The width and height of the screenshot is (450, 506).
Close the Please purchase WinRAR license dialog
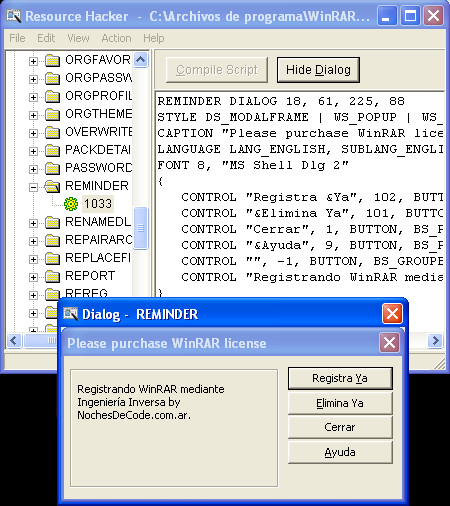[x=389, y=343]
